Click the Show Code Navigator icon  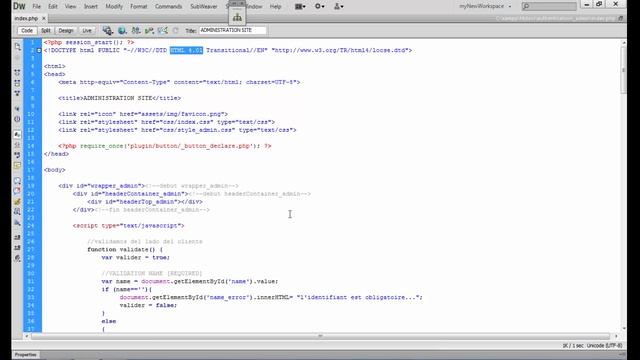(17, 58)
